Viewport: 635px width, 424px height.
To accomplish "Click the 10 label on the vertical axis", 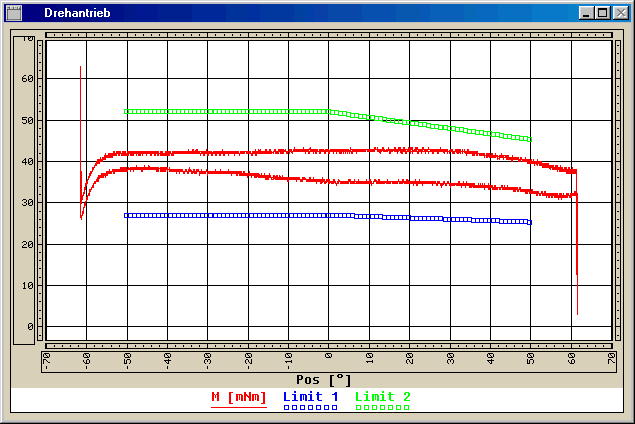I will tap(29, 285).
